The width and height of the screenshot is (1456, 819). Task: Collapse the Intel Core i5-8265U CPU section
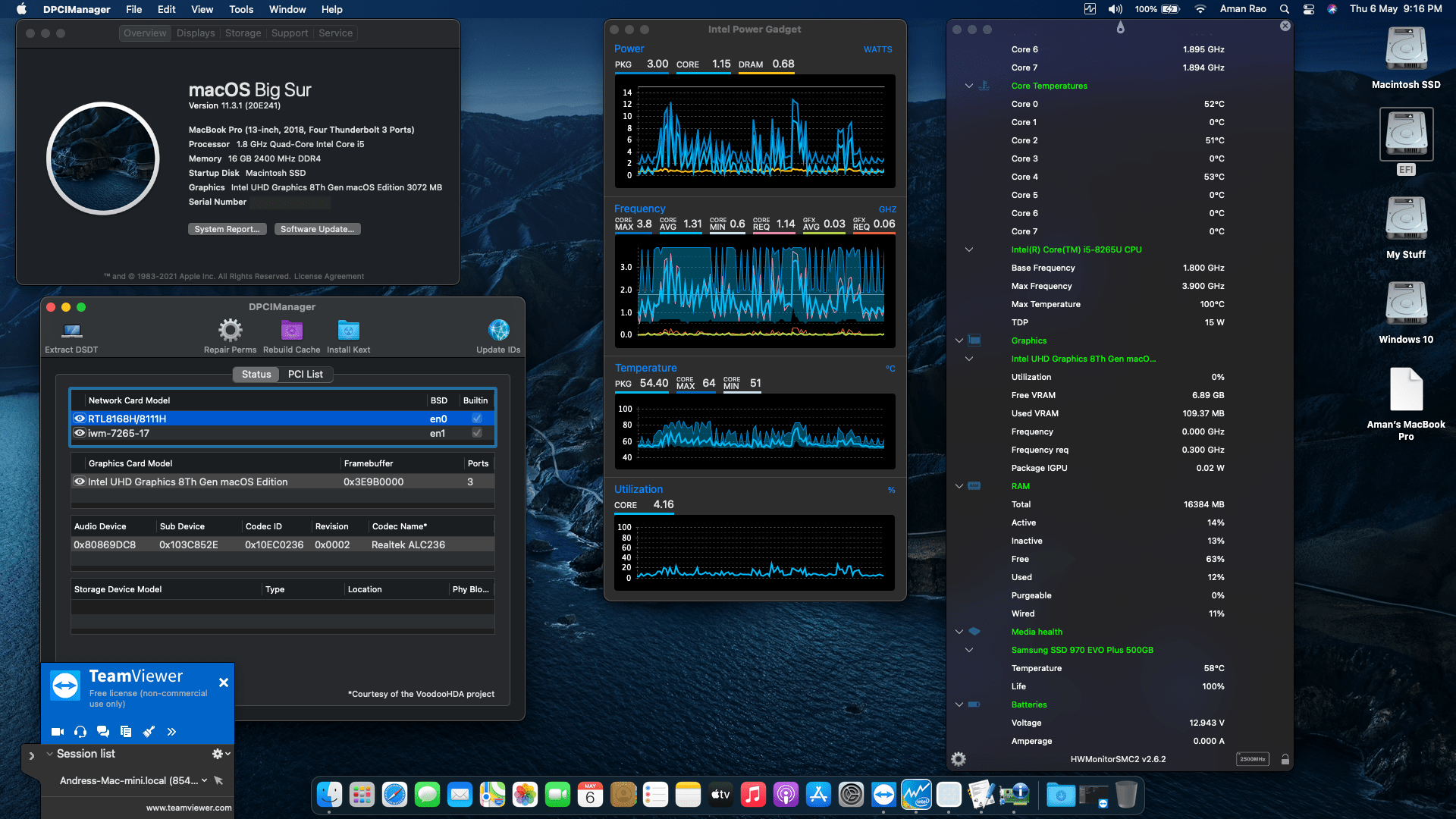pyautogui.click(x=968, y=249)
